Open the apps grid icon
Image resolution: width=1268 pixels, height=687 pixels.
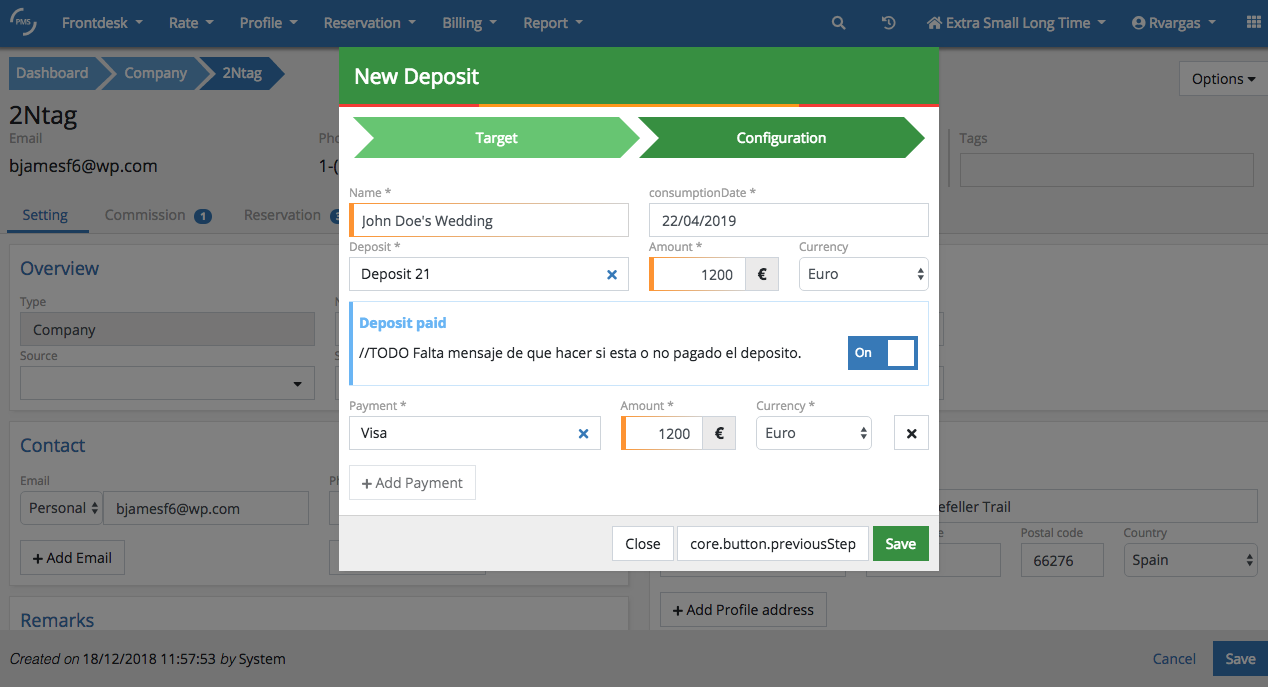pos(1253,23)
